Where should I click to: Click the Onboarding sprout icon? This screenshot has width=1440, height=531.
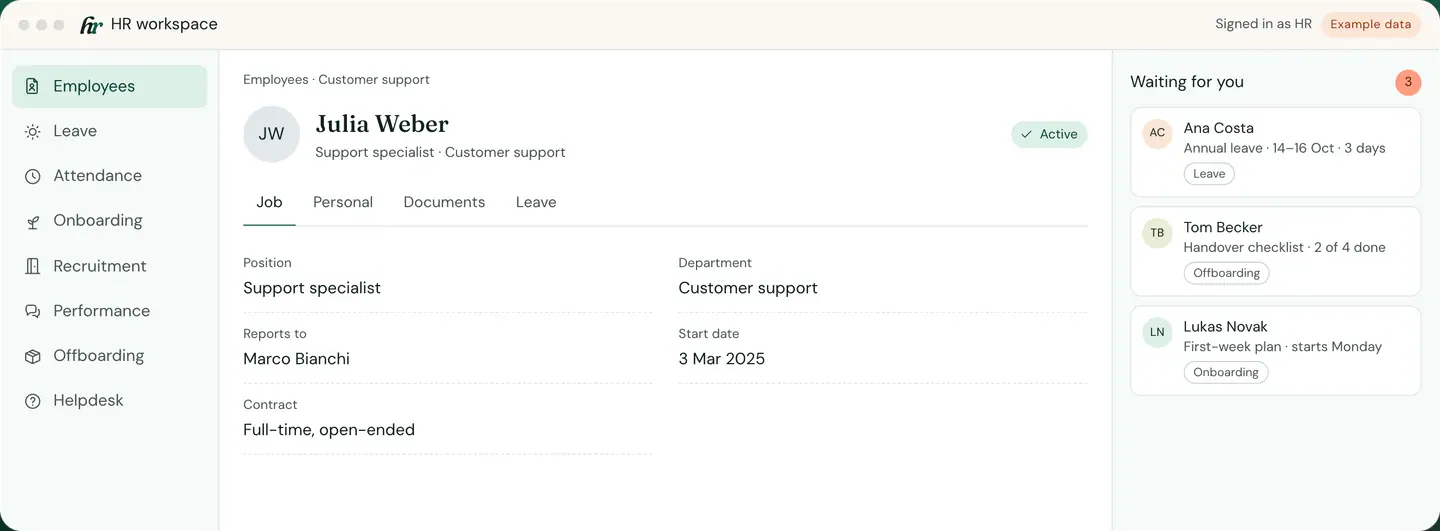33,221
